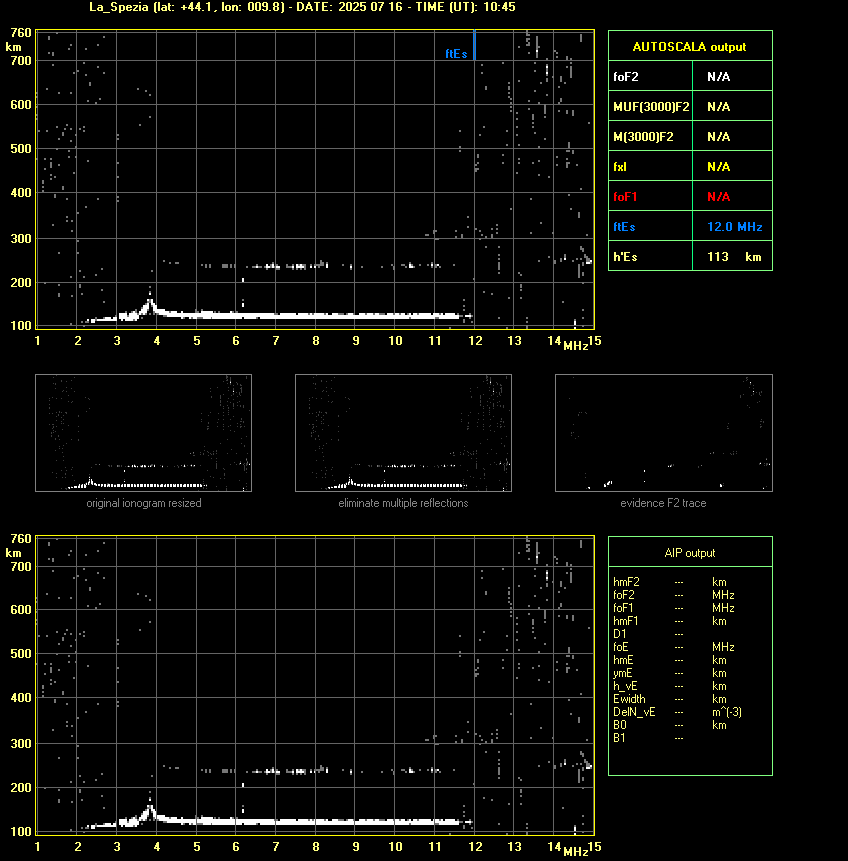848x861 pixels.
Task: Click the 'original ionogram resized' caption
Action: click(x=144, y=503)
